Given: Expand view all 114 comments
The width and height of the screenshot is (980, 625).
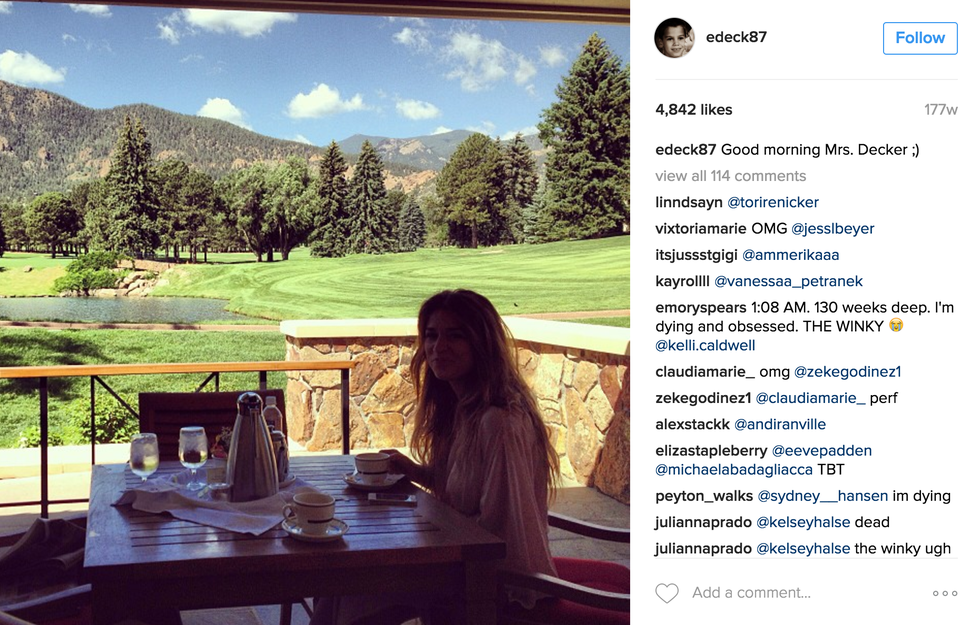Looking at the screenshot, I should pyautogui.click(x=731, y=176).
